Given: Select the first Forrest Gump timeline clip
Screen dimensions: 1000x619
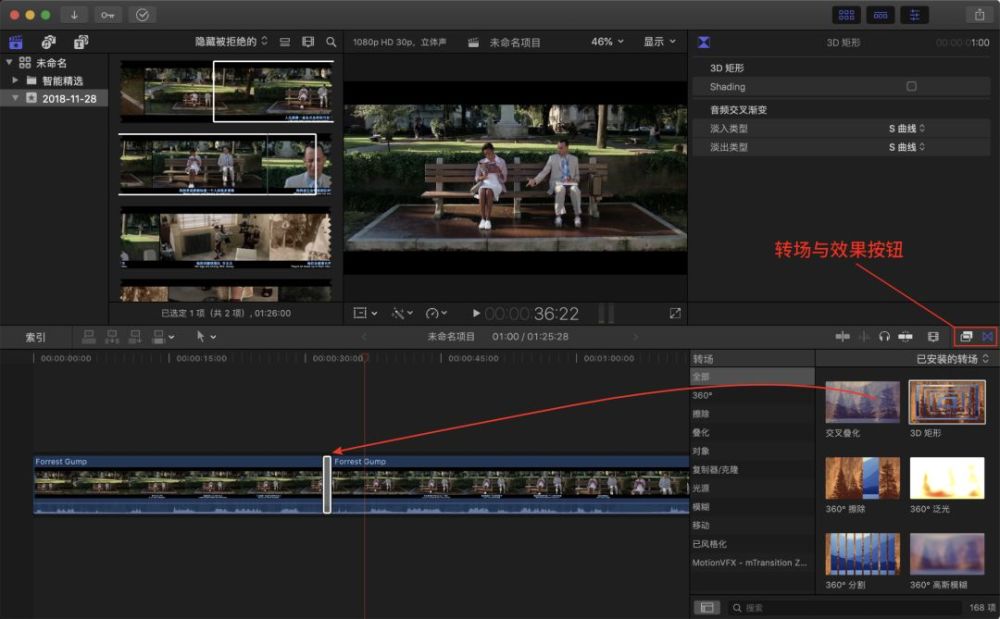Looking at the screenshot, I should pos(179,484).
